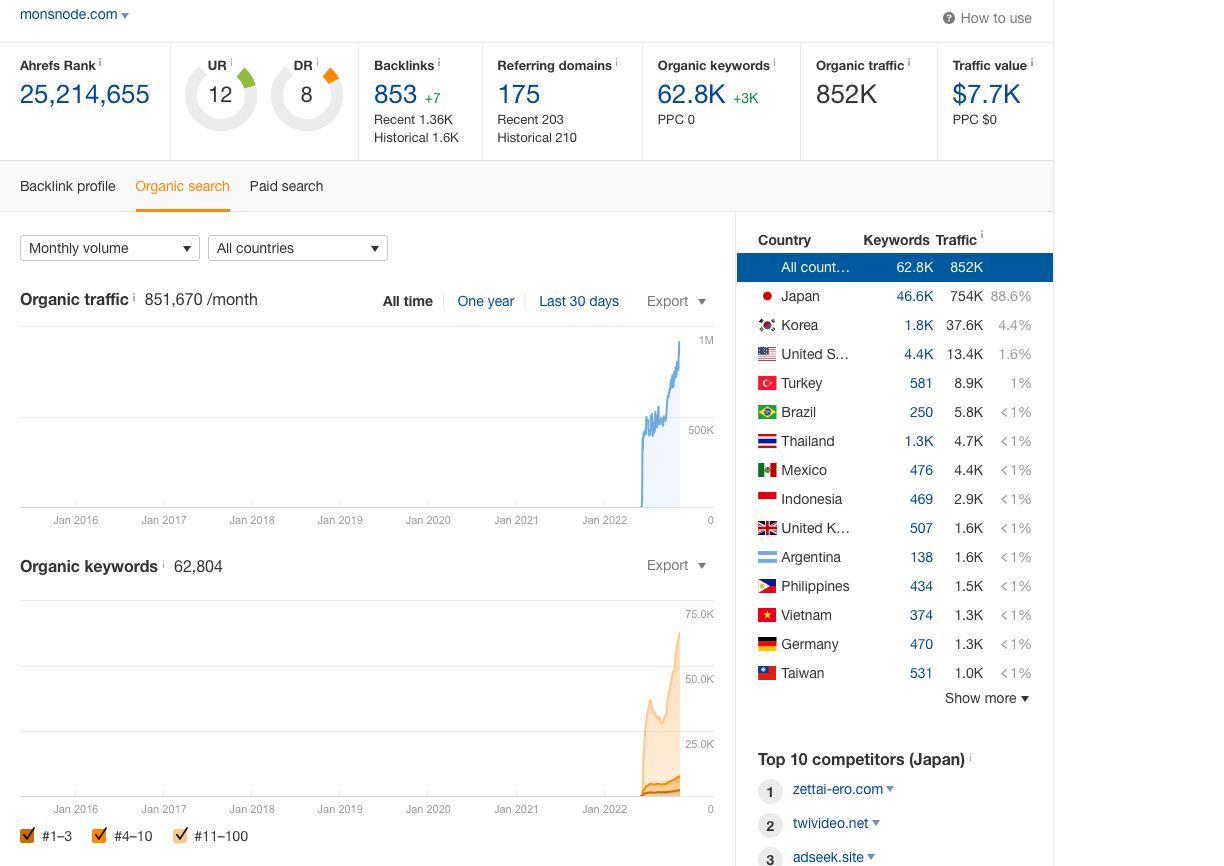Click the info icon beside Top 10 competitors
The width and height of the screenshot is (1224, 866).
971,757
